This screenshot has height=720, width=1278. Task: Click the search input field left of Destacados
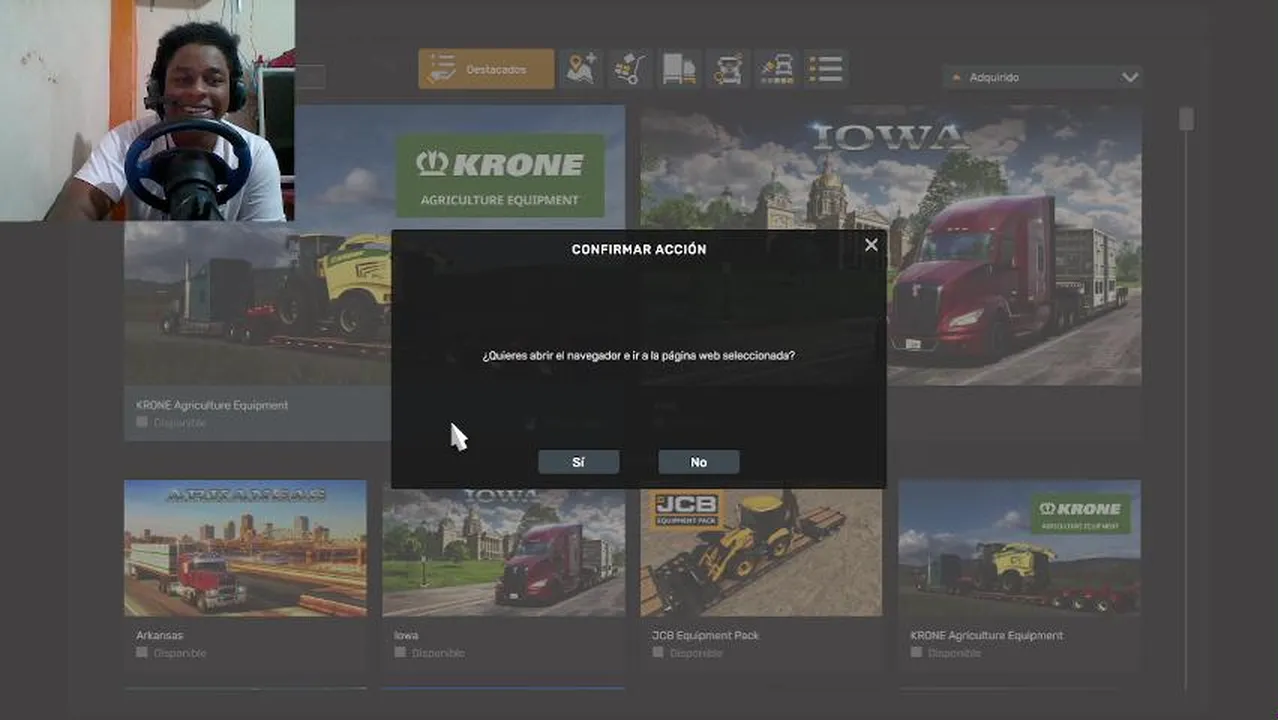(310, 77)
